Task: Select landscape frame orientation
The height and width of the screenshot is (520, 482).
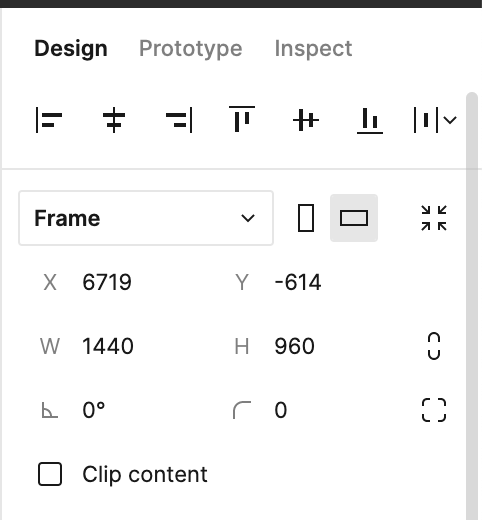Action: pyautogui.click(x=354, y=218)
